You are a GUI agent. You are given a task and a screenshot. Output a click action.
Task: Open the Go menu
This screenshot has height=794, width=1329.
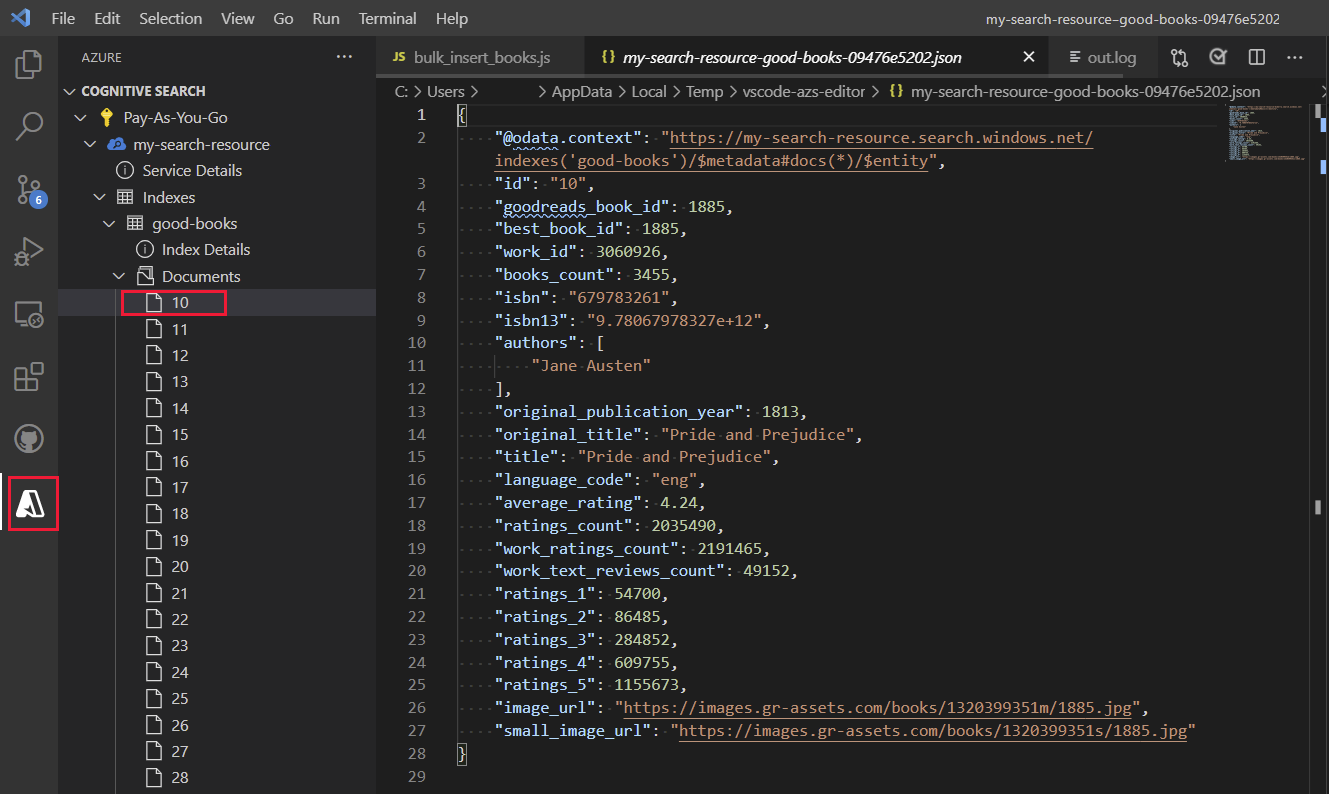pos(283,19)
